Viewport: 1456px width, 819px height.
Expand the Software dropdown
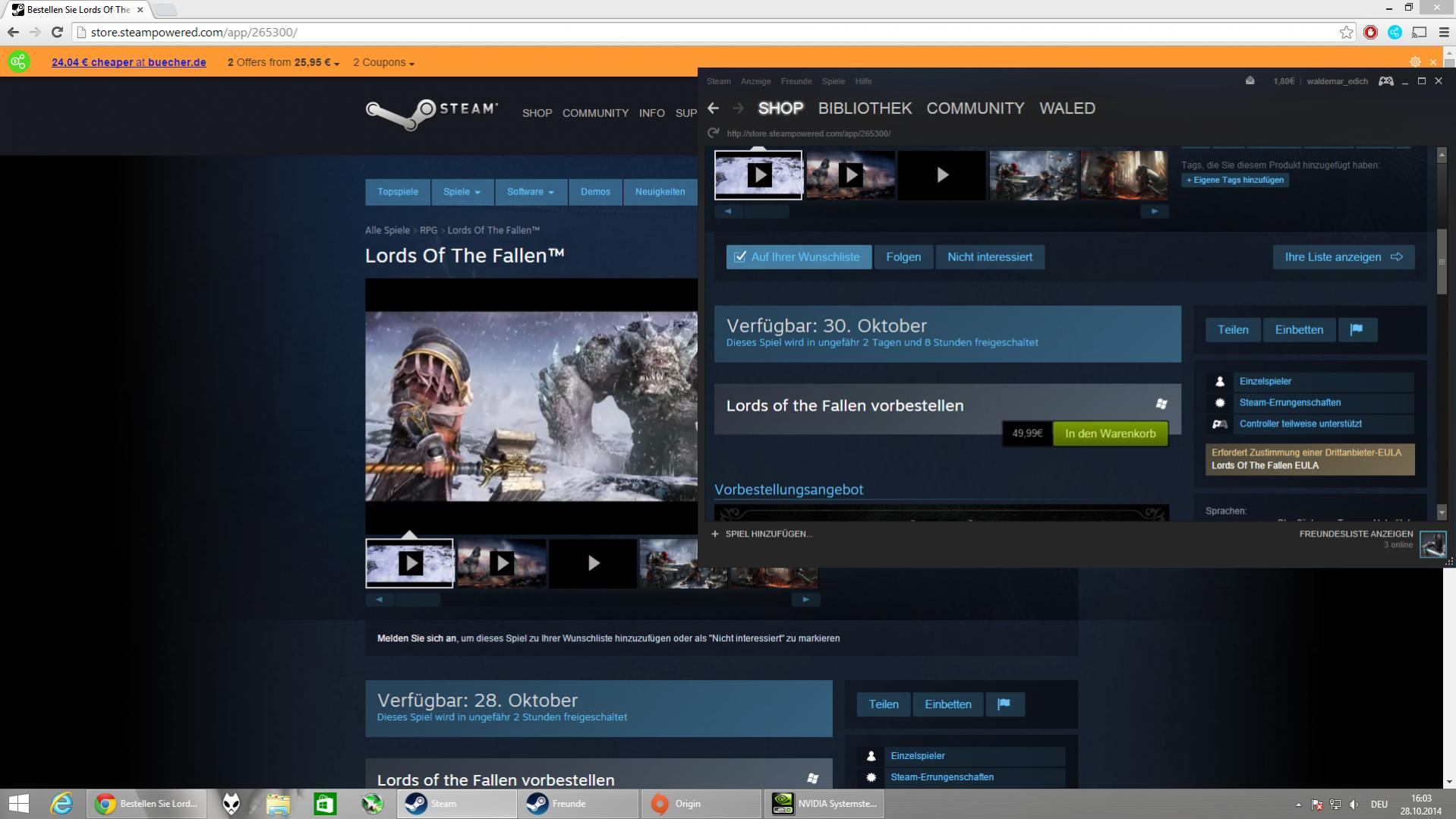tap(531, 192)
